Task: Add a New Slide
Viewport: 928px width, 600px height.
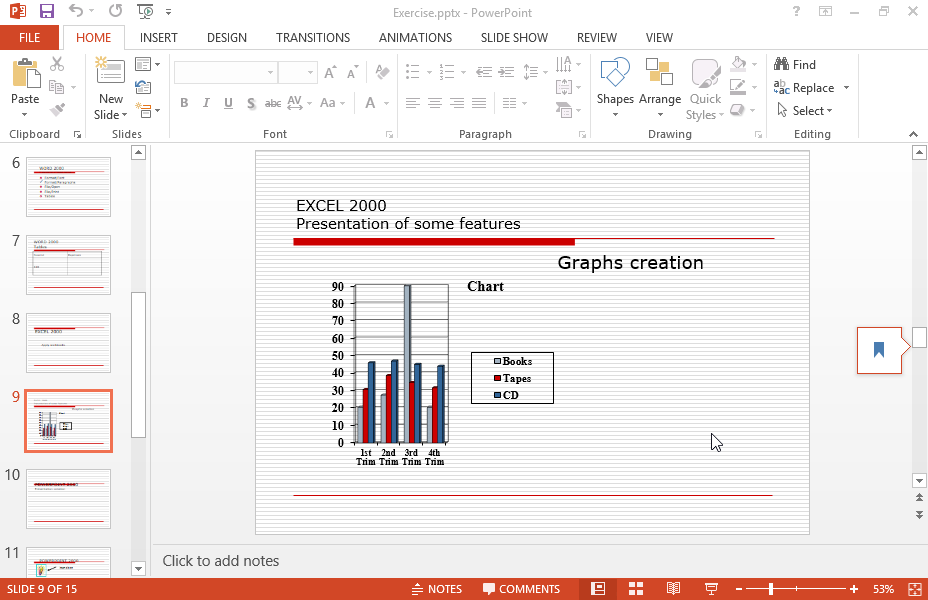Action: (111, 89)
